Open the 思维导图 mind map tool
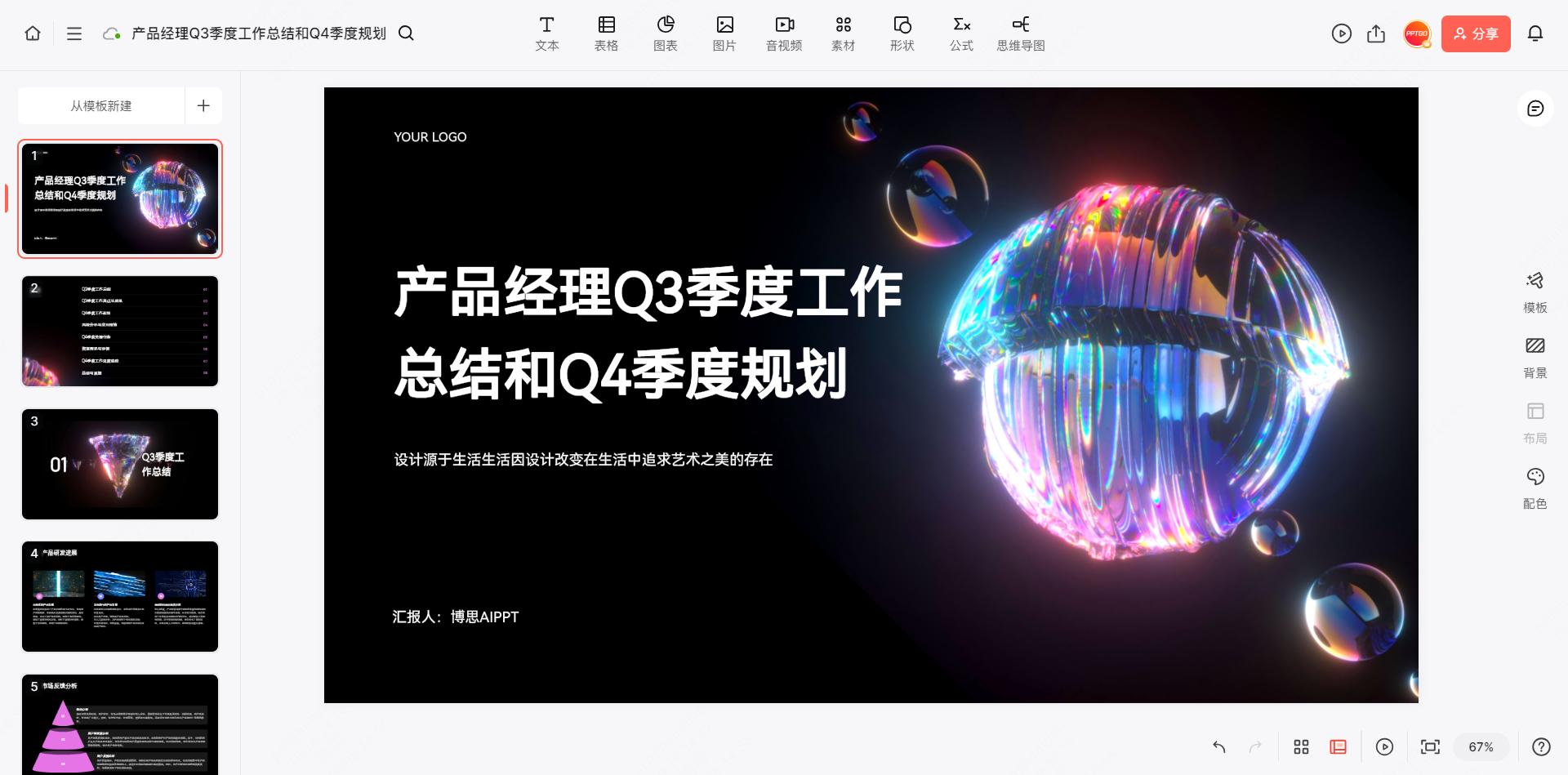 coord(1020,33)
